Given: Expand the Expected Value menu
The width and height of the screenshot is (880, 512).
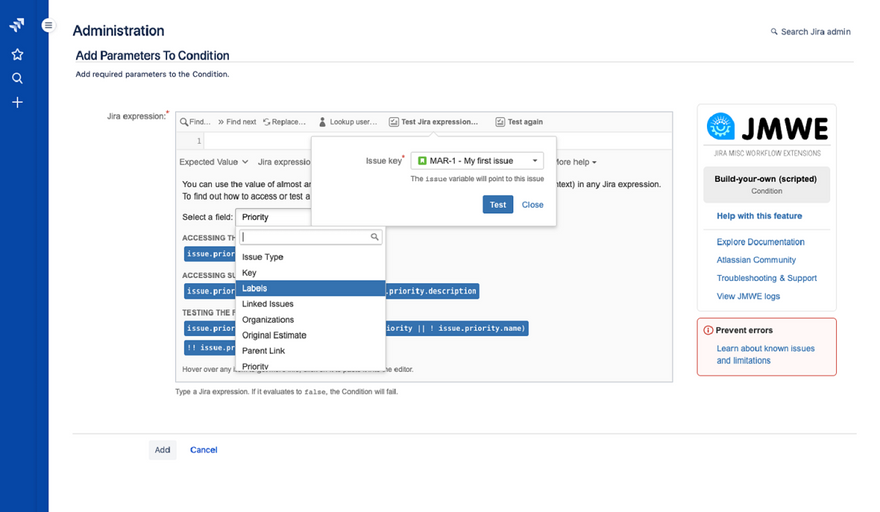Looking at the screenshot, I should coord(214,161).
